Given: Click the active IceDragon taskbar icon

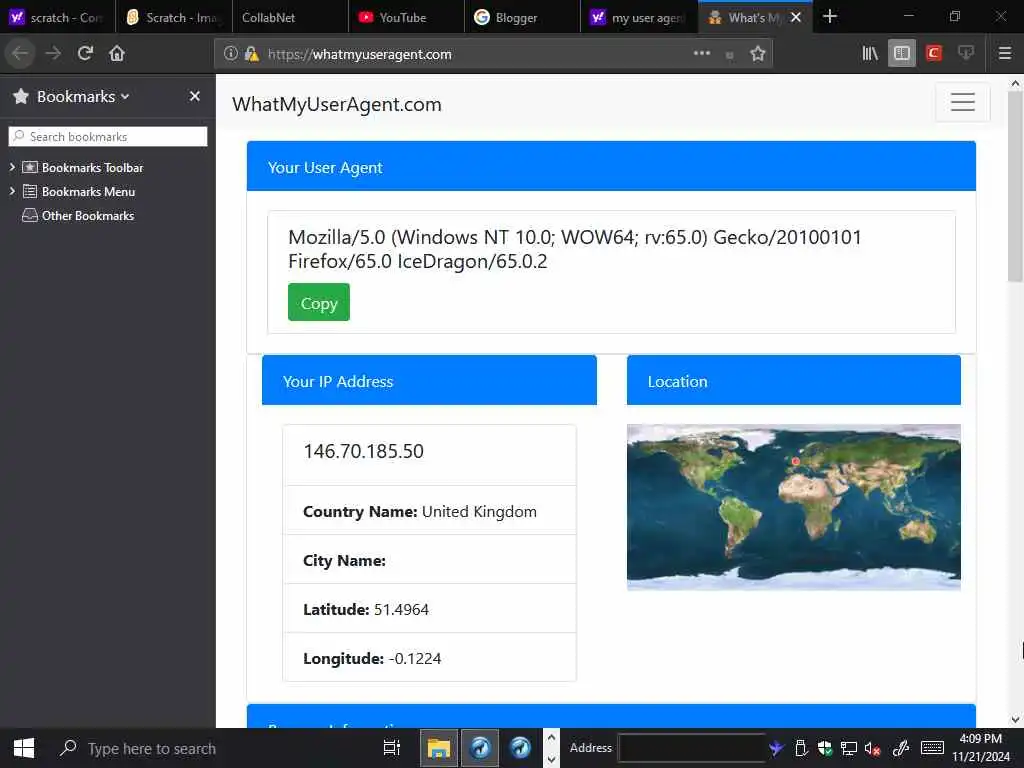Looking at the screenshot, I should coord(480,748).
